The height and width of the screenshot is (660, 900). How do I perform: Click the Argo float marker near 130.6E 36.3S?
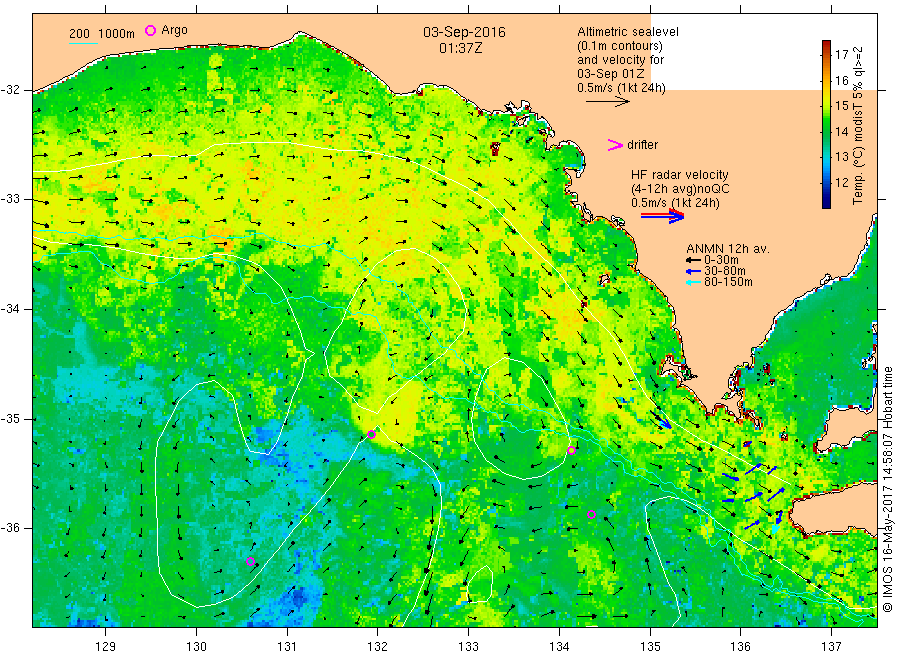coord(250,561)
